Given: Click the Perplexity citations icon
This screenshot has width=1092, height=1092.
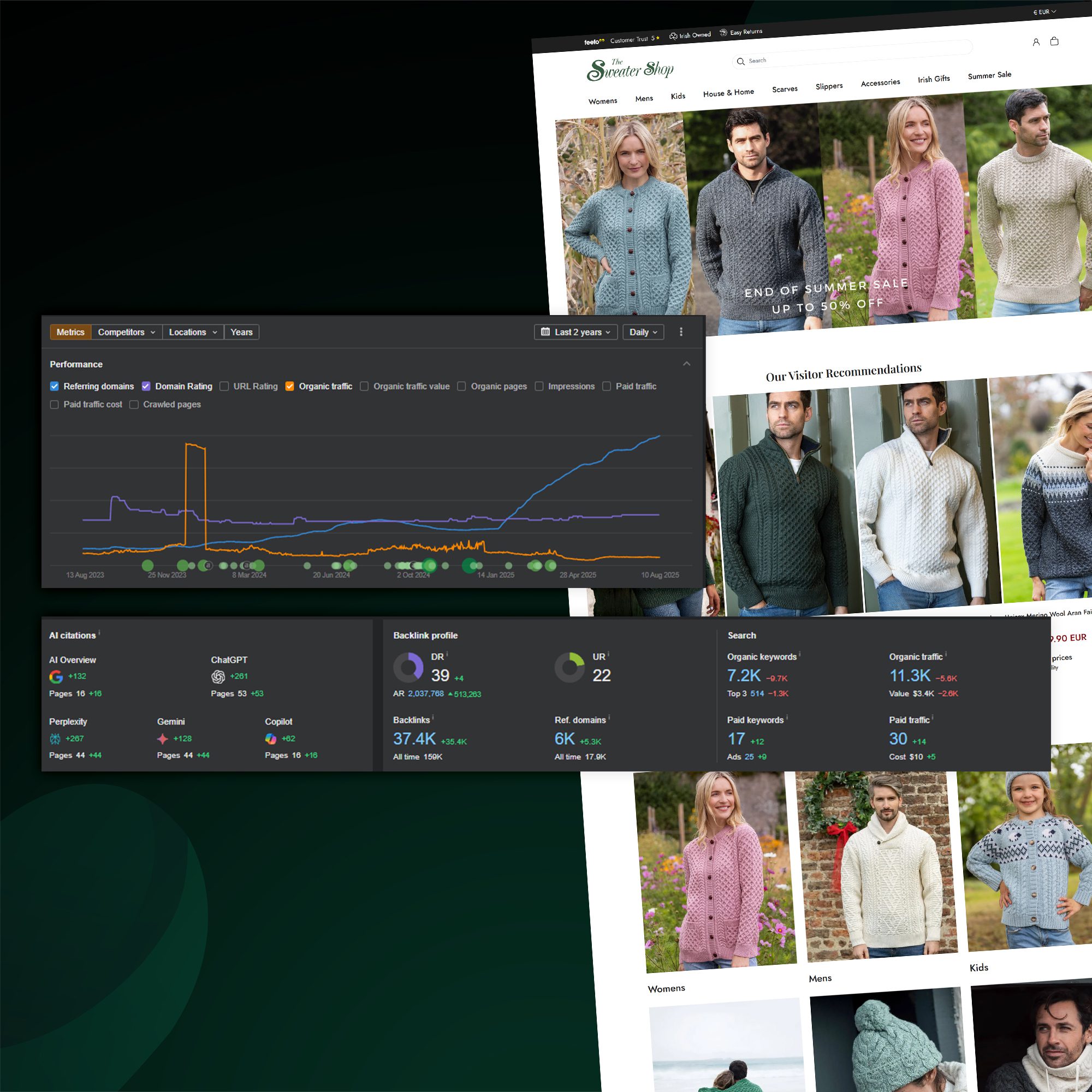Looking at the screenshot, I should pyautogui.click(x=55, y=739).
